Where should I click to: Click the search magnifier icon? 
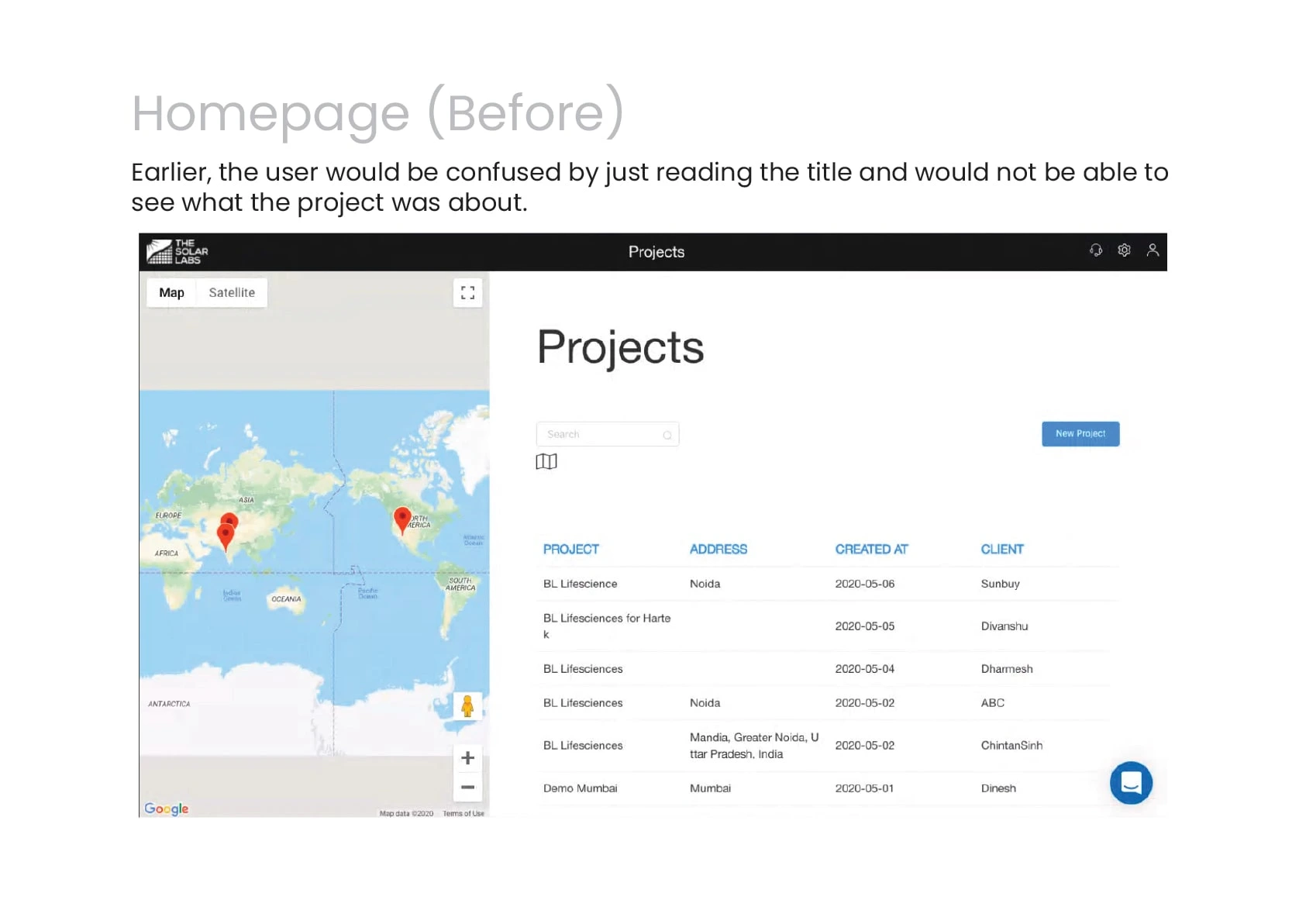(667, 435)
